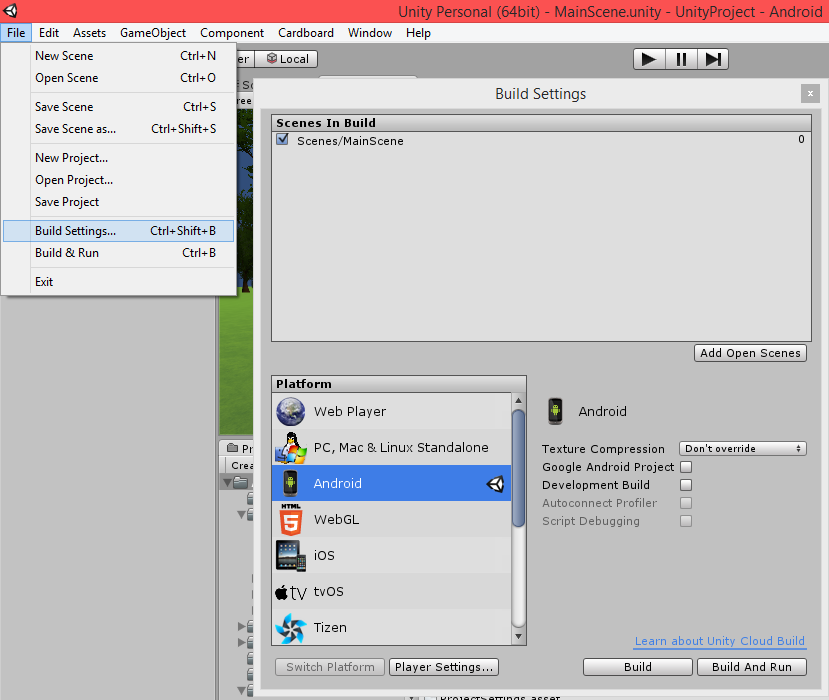Select the Web Player globe icon

tap(290, 411)
